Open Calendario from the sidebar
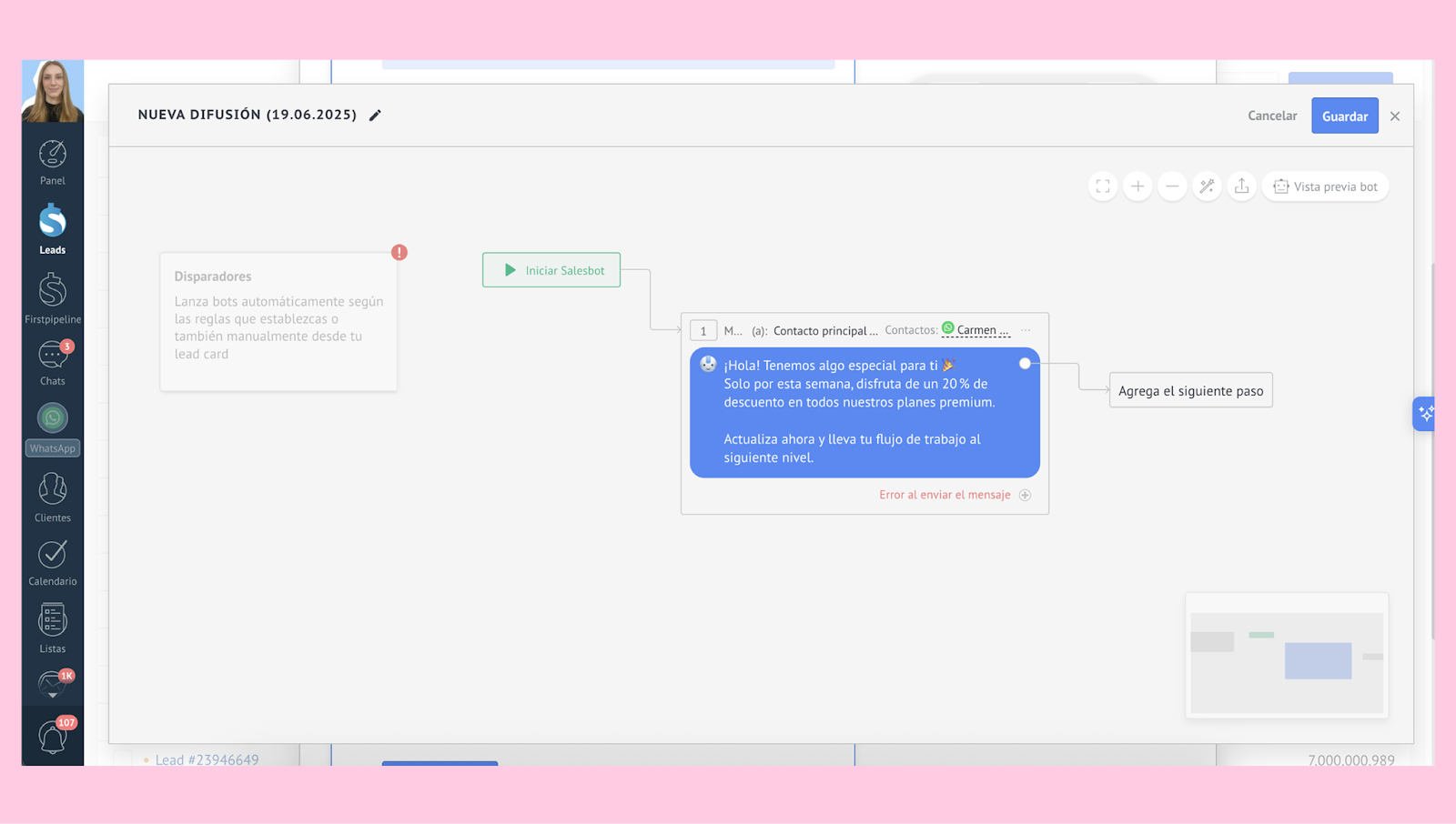The image size is (1456, 824). pos(53,563)
